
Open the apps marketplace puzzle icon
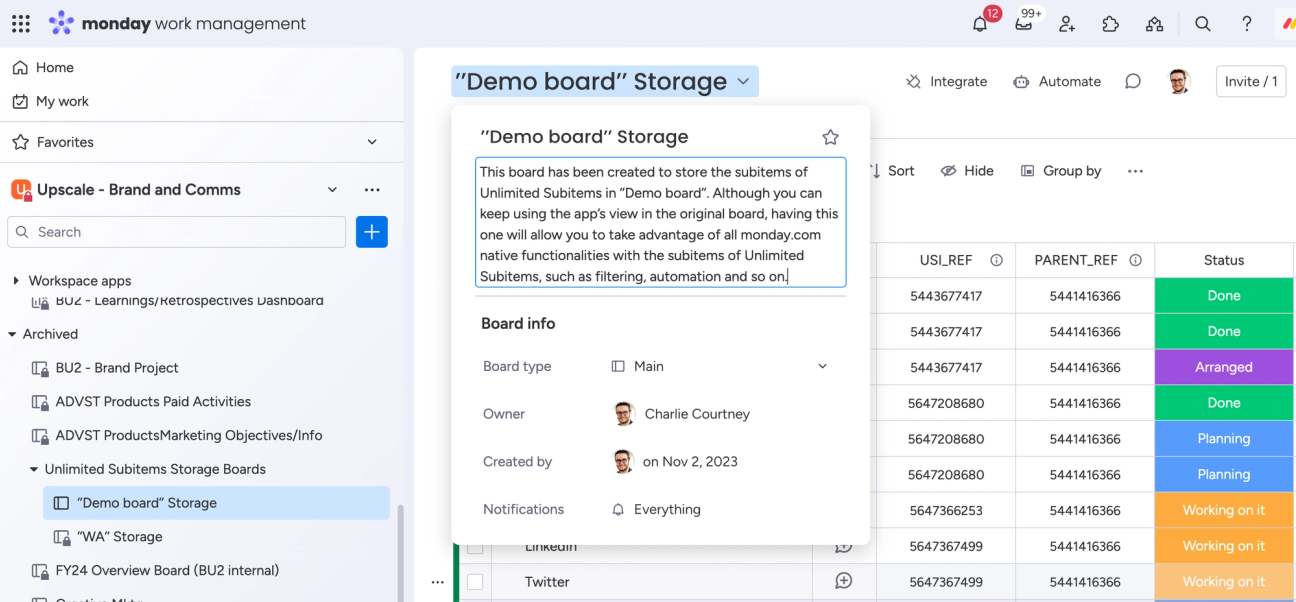pyautogui.click(x=1110, y=23)
